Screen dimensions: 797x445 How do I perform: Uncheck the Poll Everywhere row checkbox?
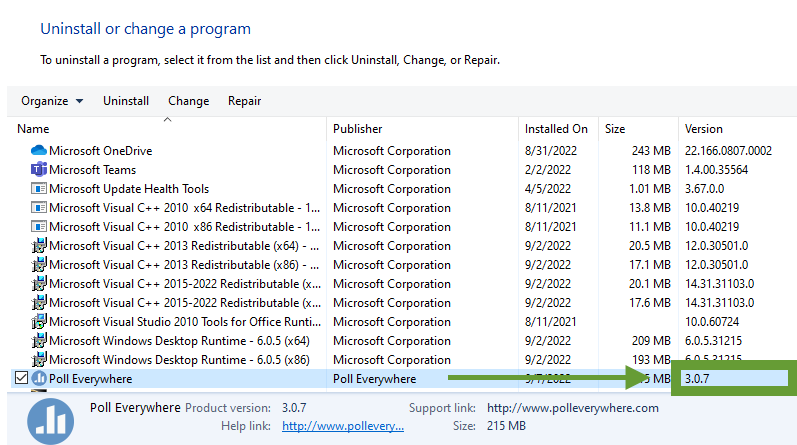tap(21, 378)
